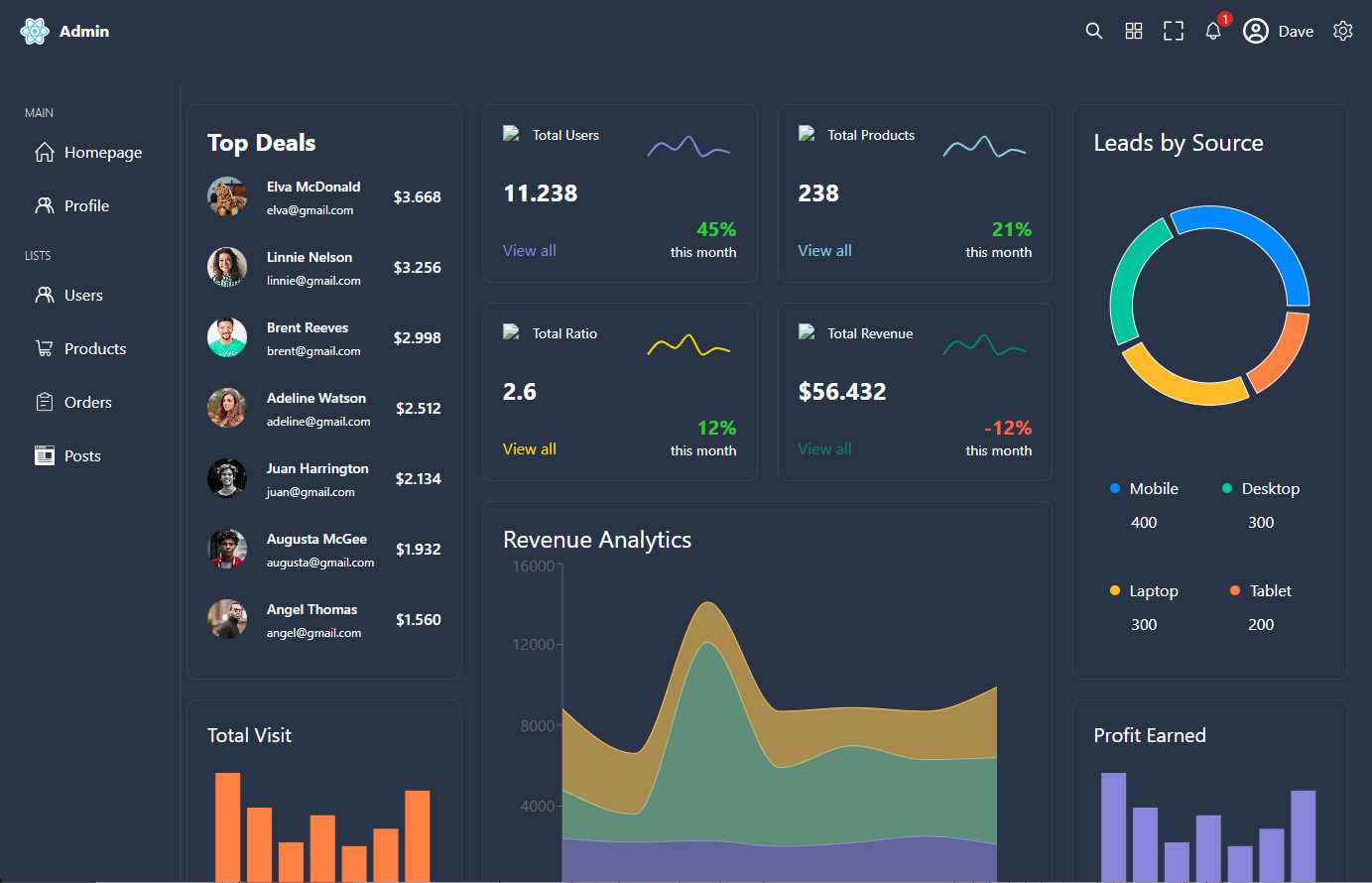Click the Total Products sparkline chart

coord(985,147)
